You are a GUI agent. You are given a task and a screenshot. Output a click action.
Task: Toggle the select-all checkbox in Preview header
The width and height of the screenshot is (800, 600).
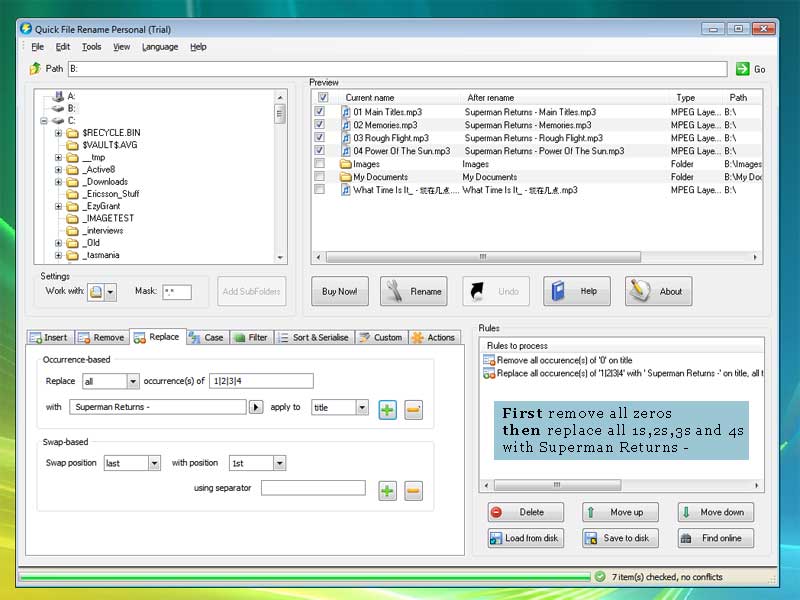pos(322,98)
